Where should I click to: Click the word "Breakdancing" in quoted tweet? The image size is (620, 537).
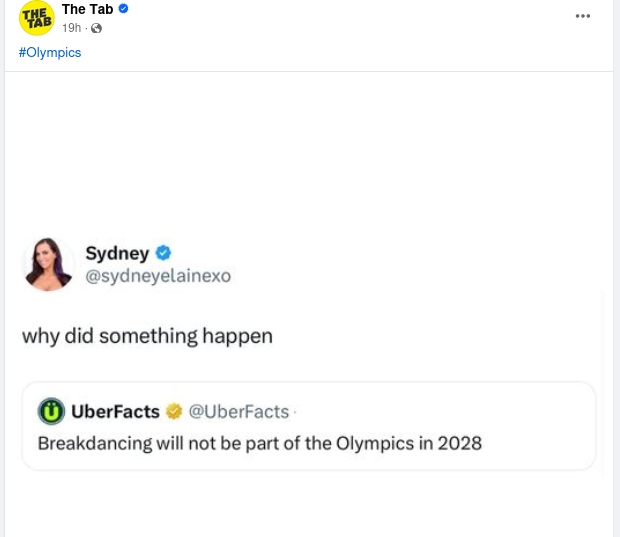pyautogui.click(x=95, y=443)
